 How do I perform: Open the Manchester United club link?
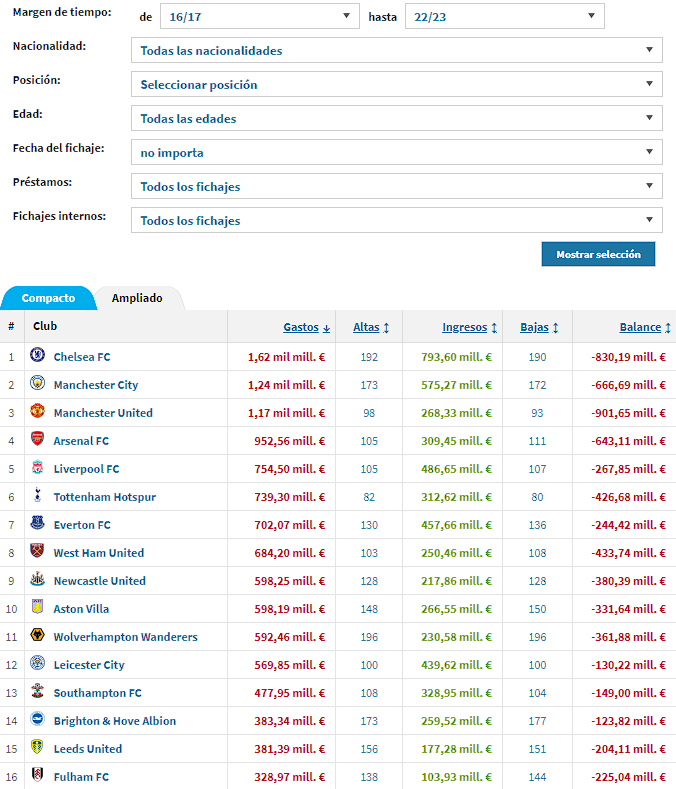(103, 413)
